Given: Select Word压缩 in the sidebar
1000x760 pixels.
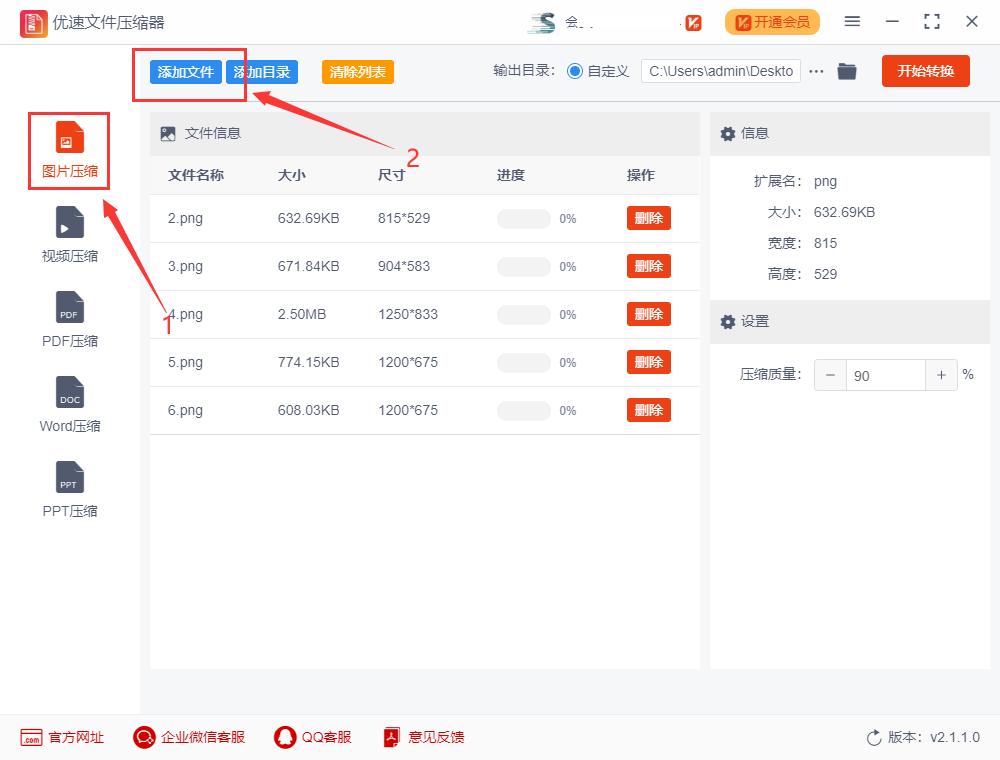Looking at the screenshot, I should [x=68, y=405].
